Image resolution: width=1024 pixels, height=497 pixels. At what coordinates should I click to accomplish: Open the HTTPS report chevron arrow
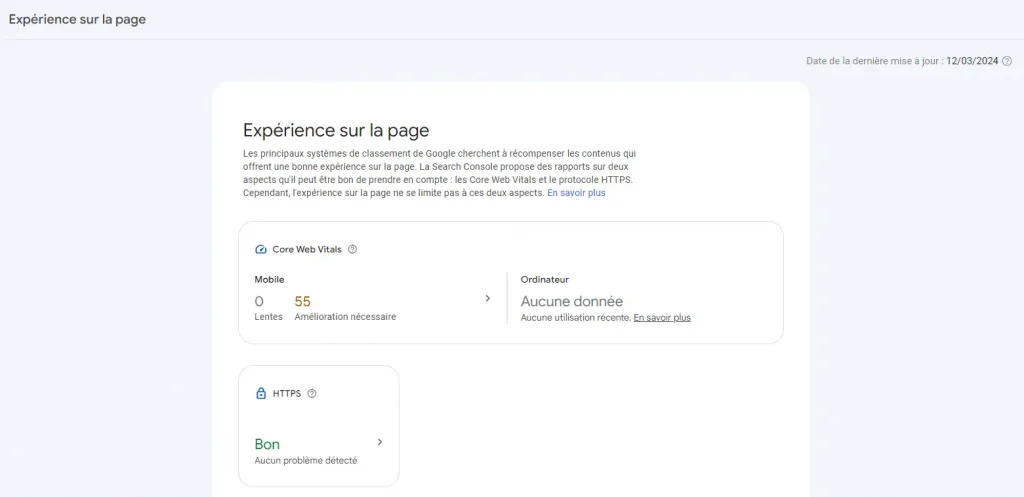click(x=380, y=442)
